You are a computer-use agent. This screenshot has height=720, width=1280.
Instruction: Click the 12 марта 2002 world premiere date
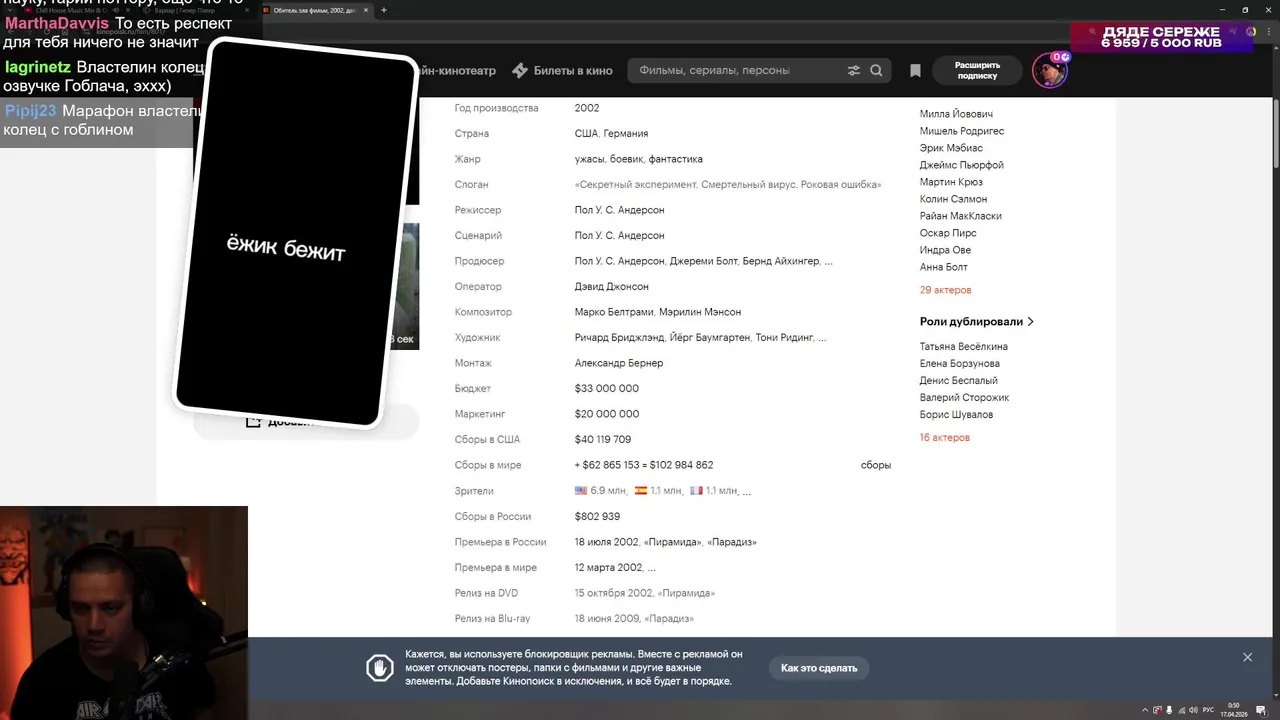pyautogui.click(x=608, y=568)
